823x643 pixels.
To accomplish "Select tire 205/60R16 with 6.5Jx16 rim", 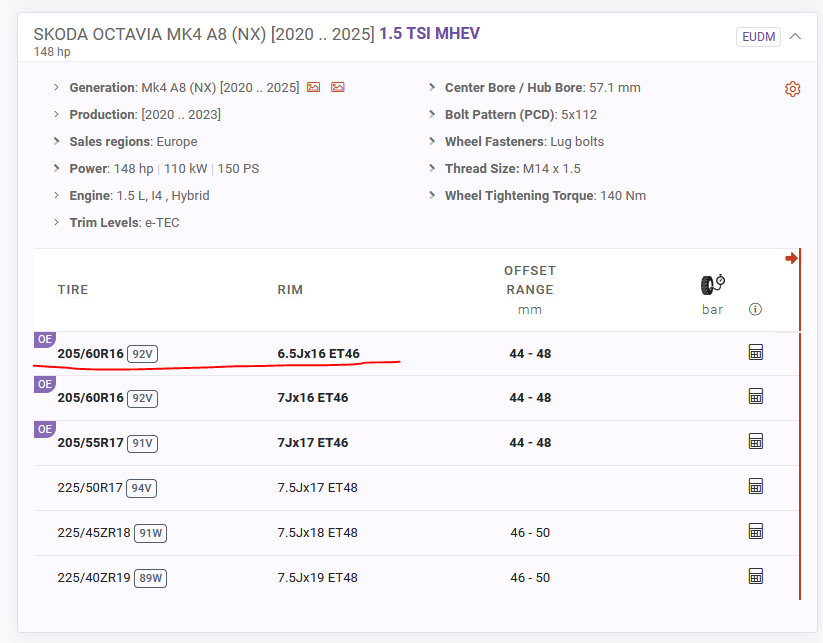I will point(90,354).
